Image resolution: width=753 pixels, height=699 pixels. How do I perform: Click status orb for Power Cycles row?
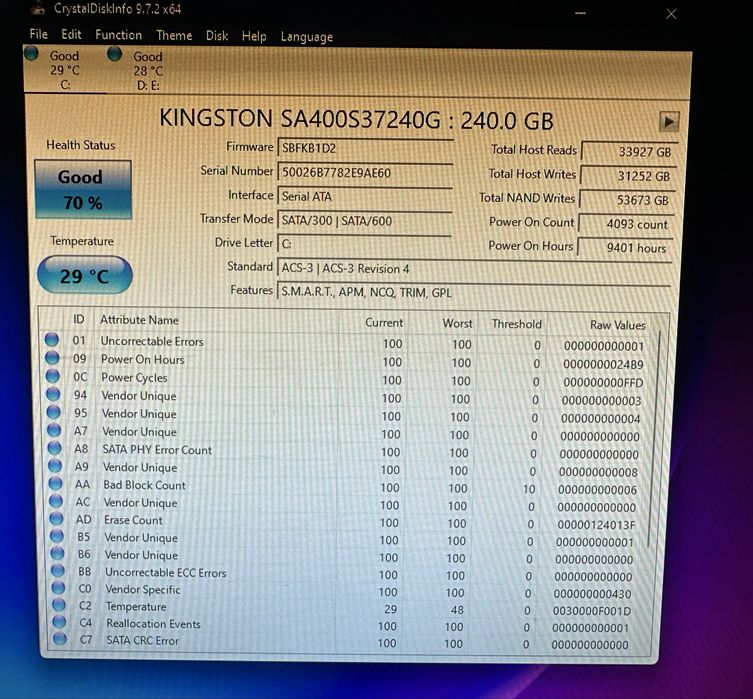coord(52,376)
